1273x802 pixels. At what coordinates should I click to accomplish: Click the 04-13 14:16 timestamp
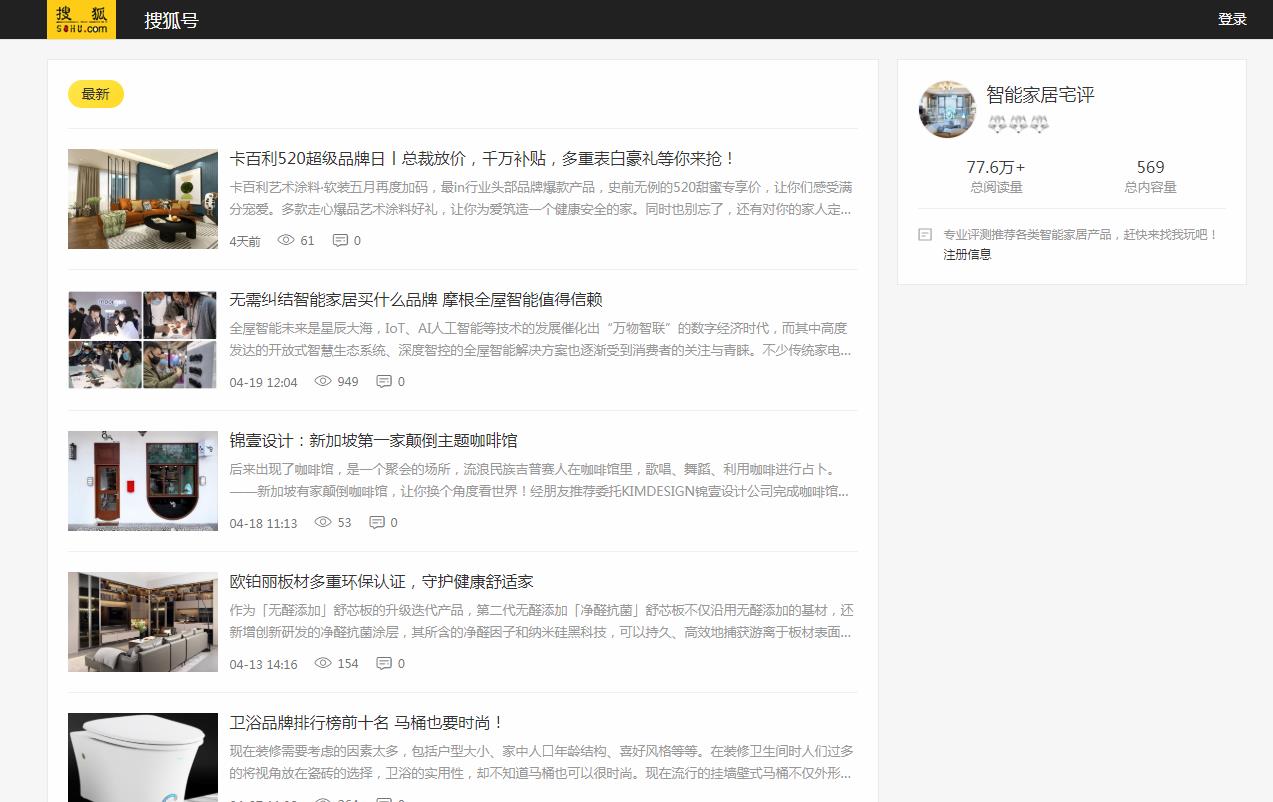point(263,664)
